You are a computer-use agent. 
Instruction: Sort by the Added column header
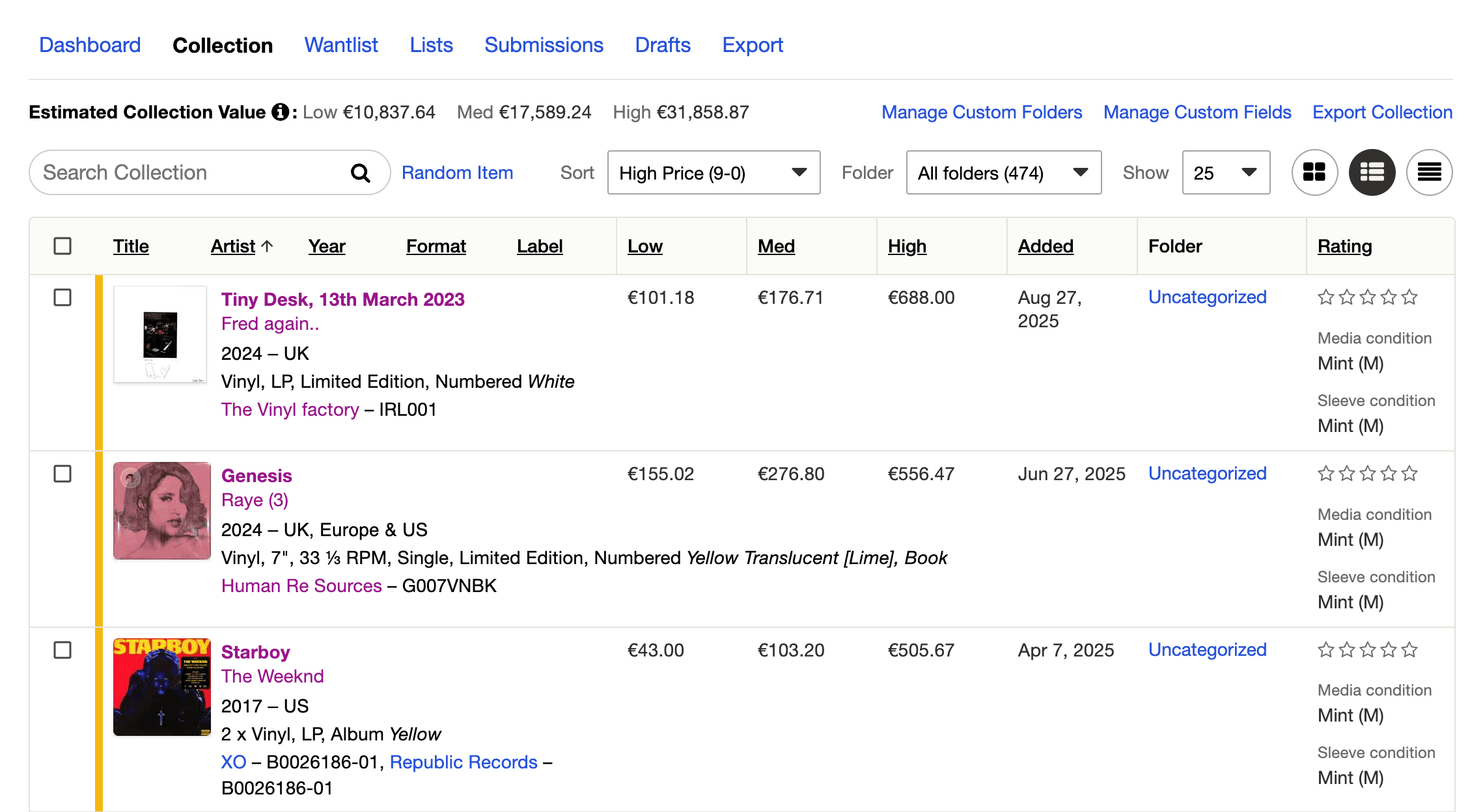click(1046, 246)
